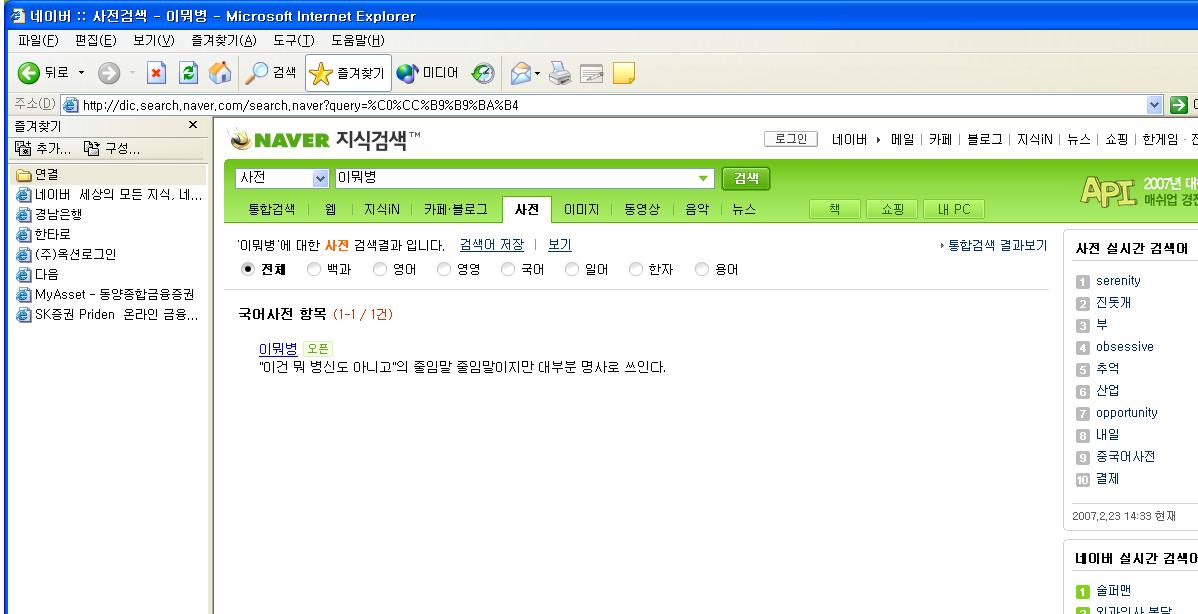Select the 백과 radio button
The image size is (1198, 614).
(x=313, y=269)
